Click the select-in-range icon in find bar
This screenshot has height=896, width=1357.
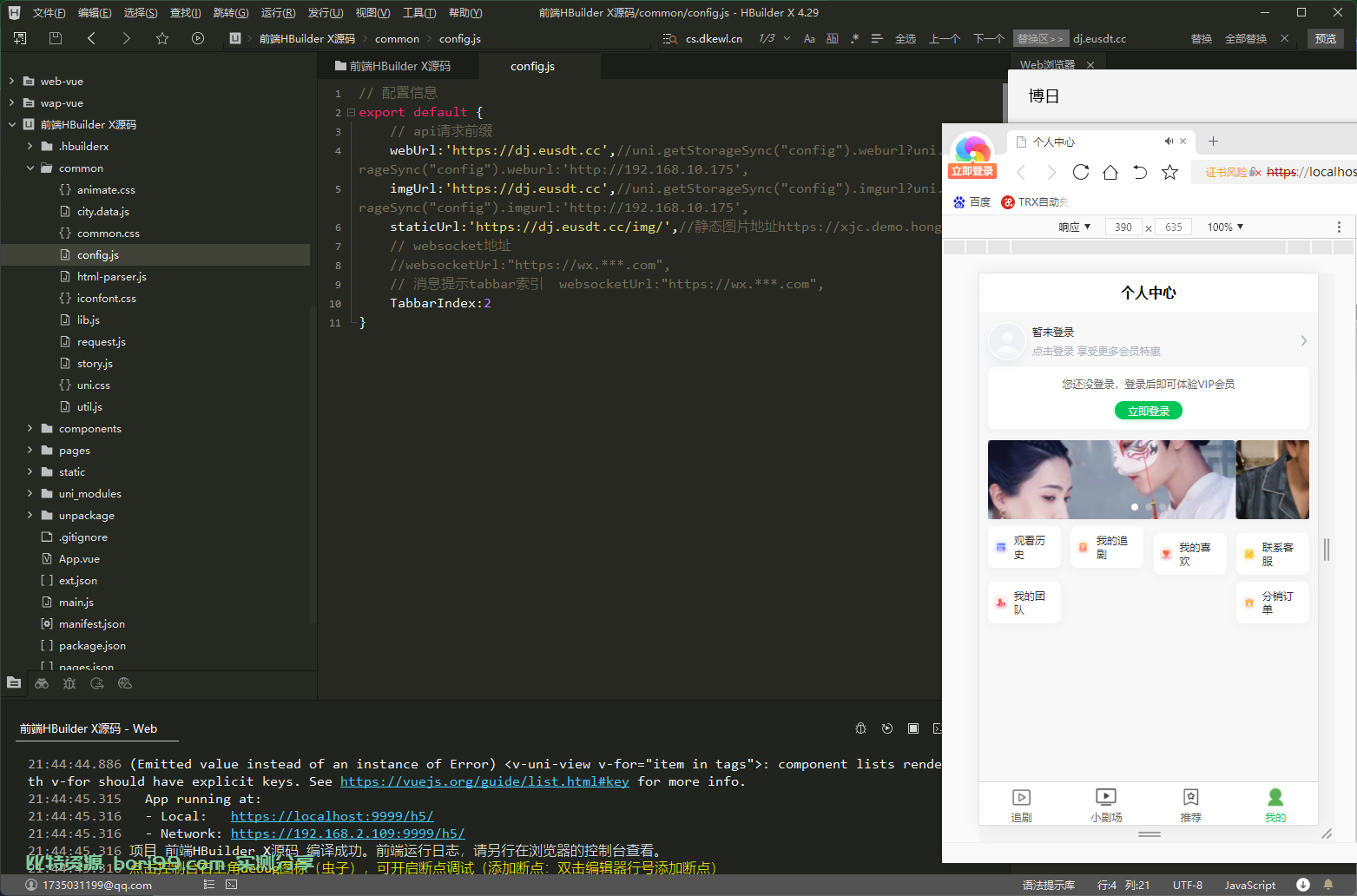[x=877, y=39]
